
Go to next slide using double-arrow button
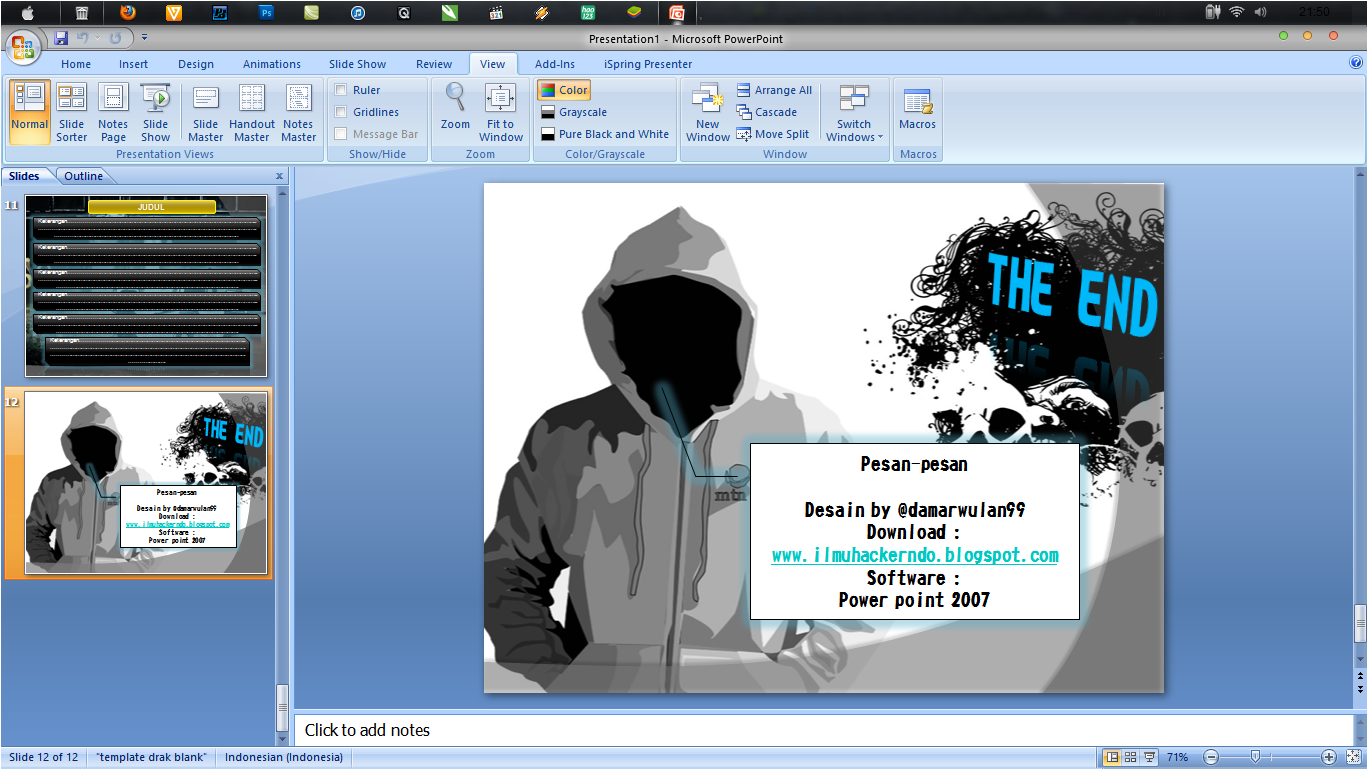click(x=1360, y=690)
